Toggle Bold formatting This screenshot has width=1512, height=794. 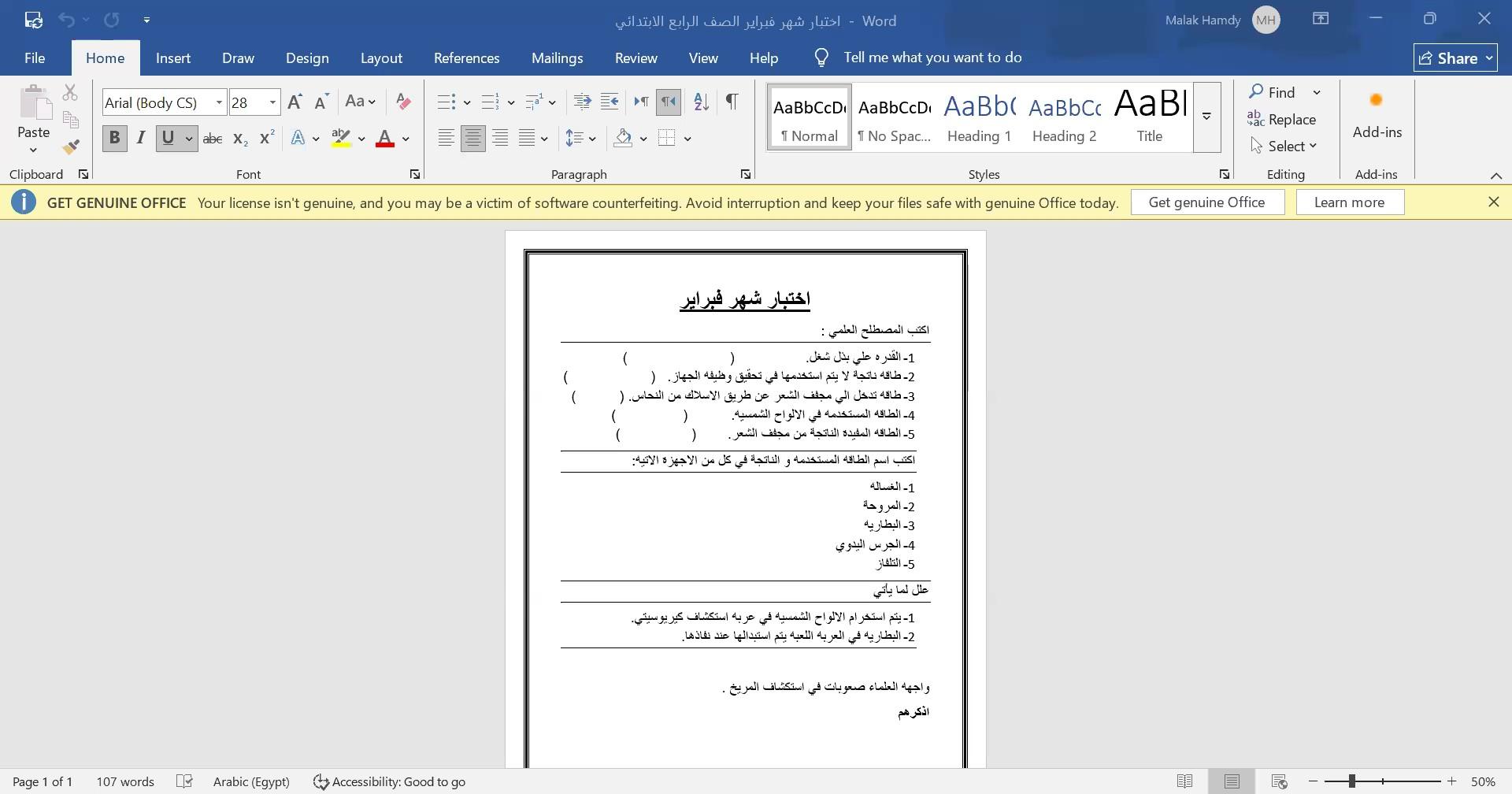(114, 139)
